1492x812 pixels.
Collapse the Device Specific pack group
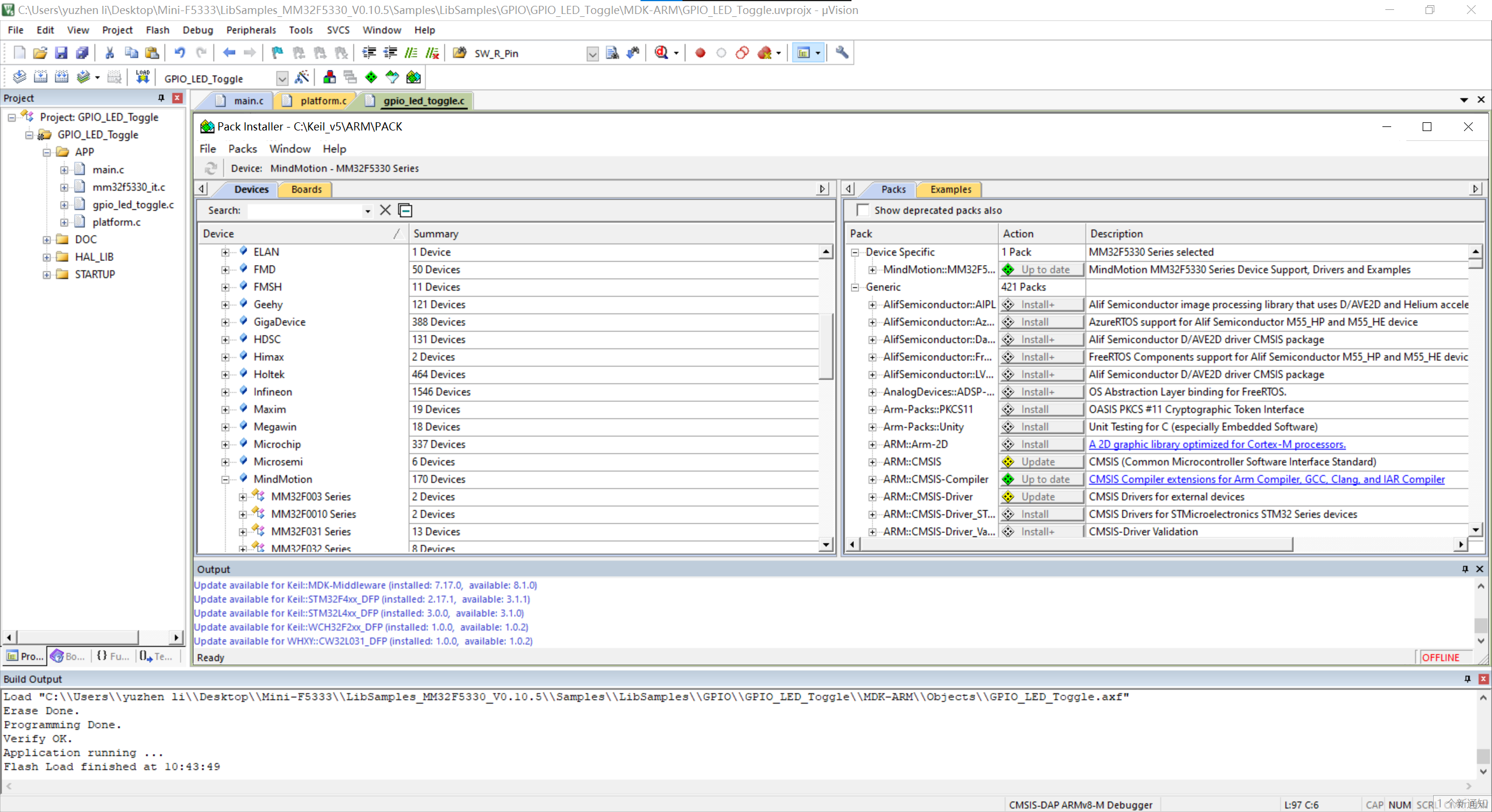tap(855, 252)
